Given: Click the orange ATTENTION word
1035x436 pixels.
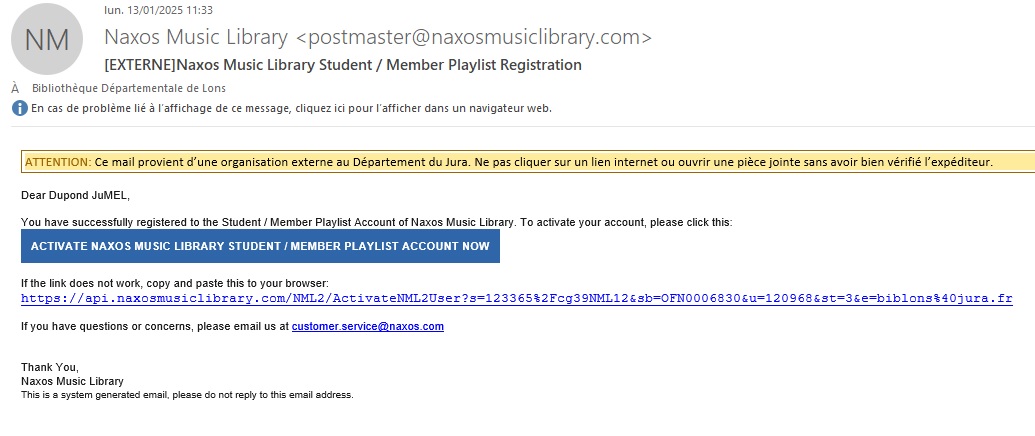Looking at the screenshot, I should pyautogui.click(x=58, y=162).
